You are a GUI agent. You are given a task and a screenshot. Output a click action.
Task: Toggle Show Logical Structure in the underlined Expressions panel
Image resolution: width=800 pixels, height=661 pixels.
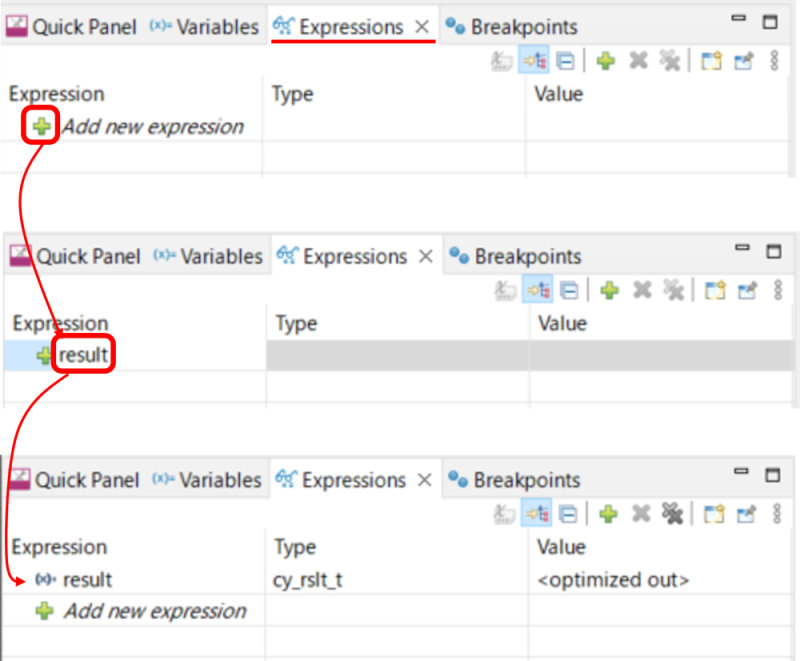(x=534, y=61)
